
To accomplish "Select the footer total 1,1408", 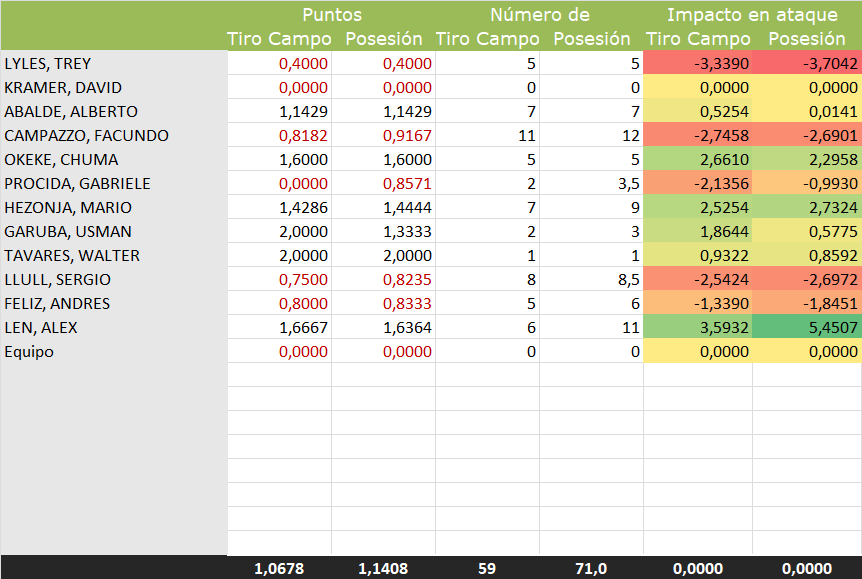I will pos(383,568).
